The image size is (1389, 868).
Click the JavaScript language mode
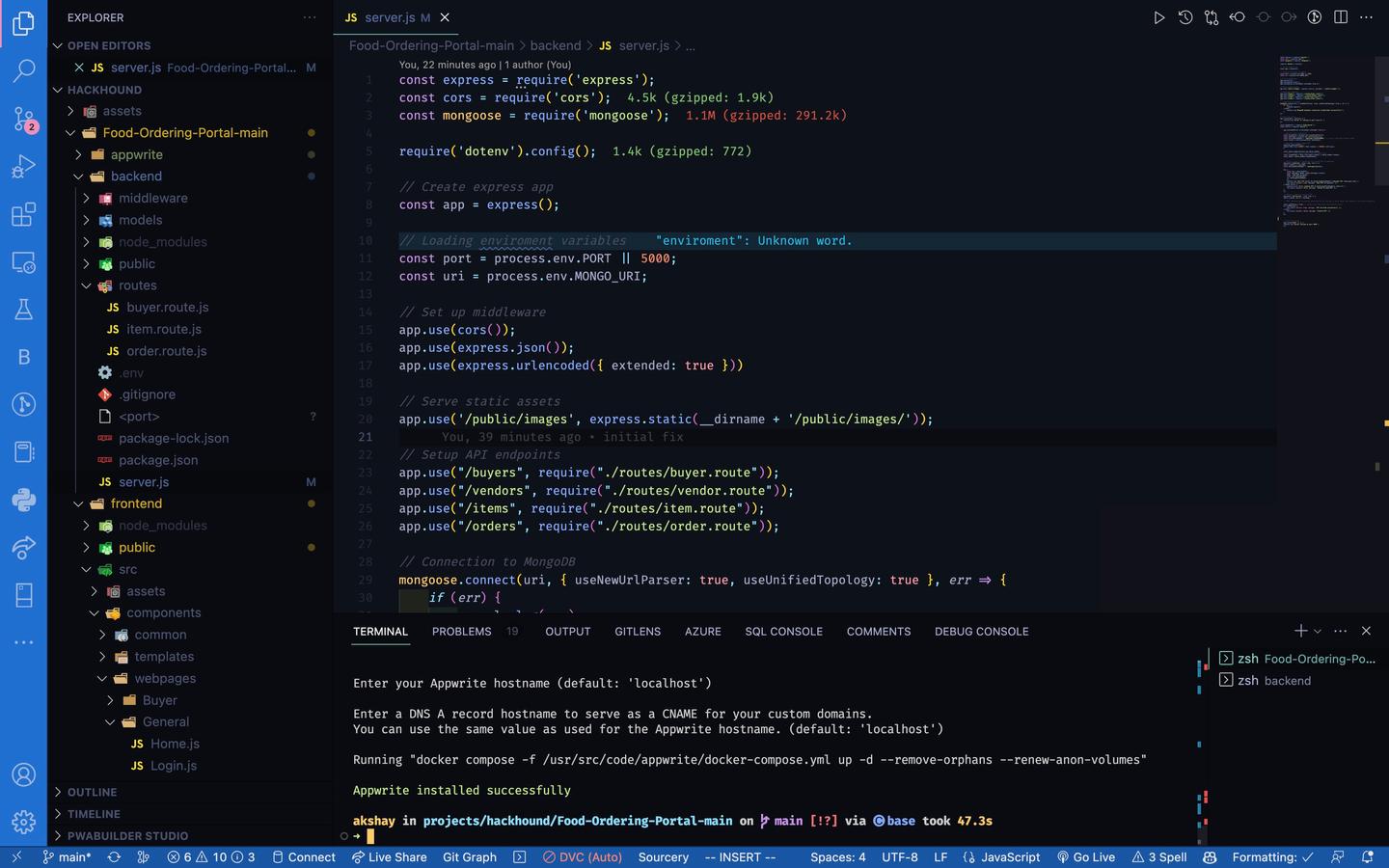pyautogui.click(x=1001, y=856)
